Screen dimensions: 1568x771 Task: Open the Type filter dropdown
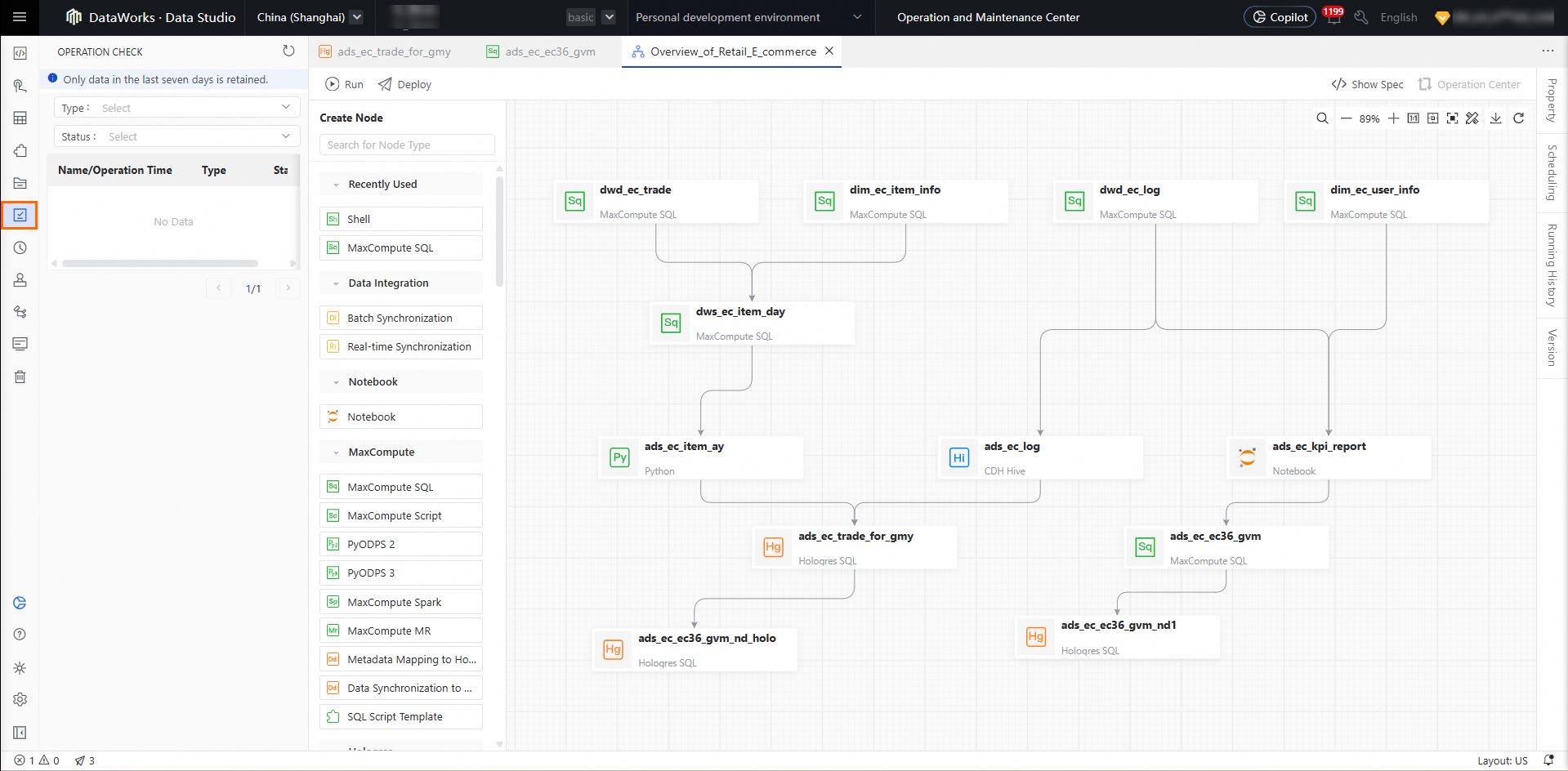pyautogui.click(x=176, y=108)
